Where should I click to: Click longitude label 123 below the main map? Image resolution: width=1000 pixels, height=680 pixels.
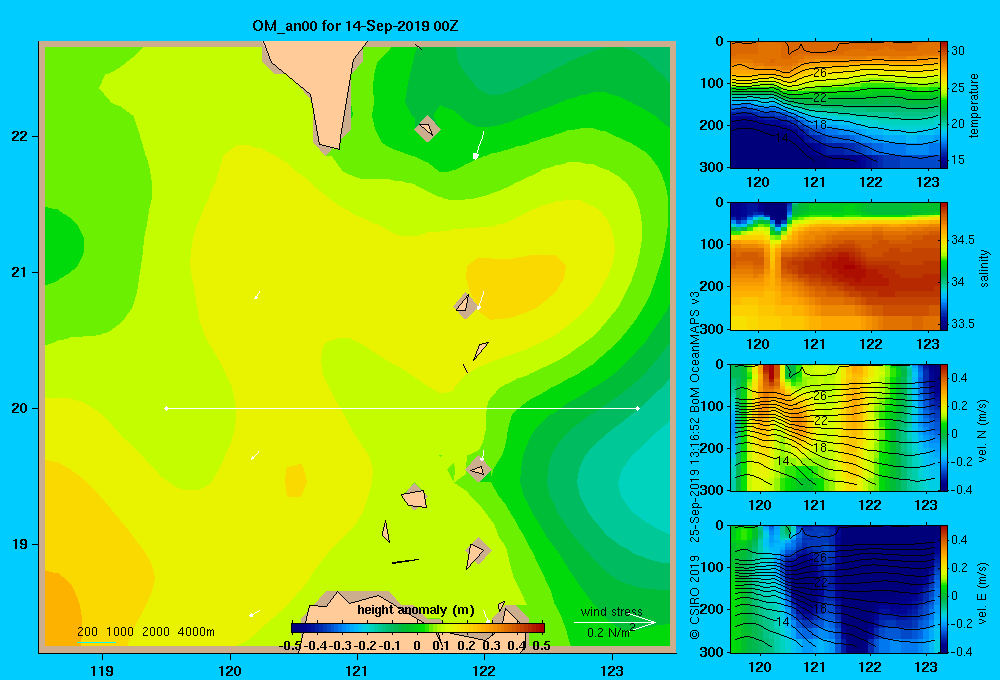612,670
